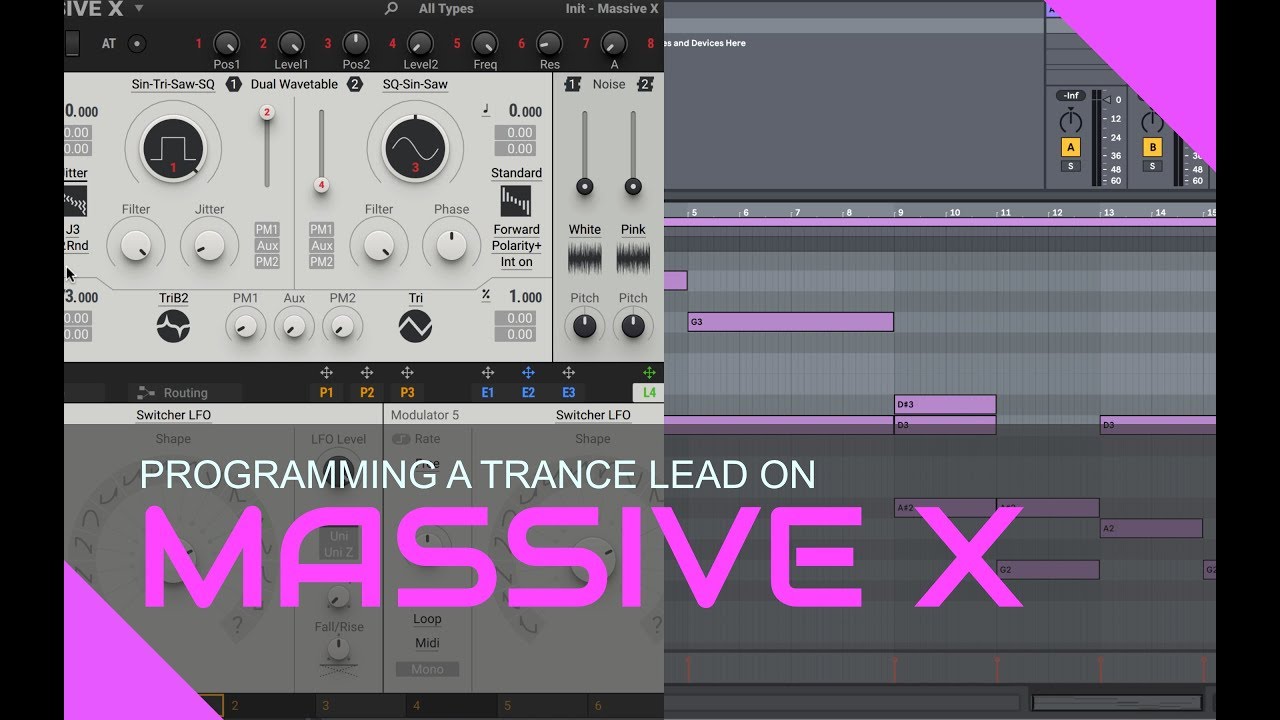Viewport: 1280px width, 720px height.
Task: Open the Sin-Tri-Saw-SQ wavetable menu
Action: pyautogui.click(x=173, y=85)
